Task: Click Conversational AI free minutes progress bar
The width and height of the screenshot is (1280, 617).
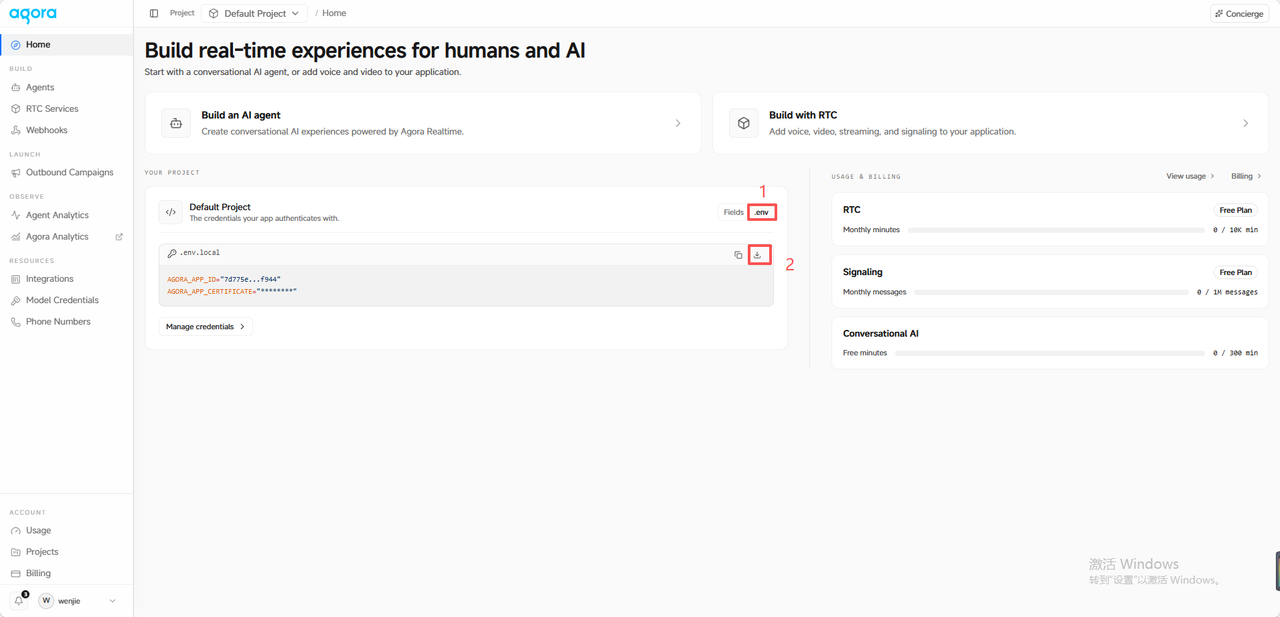Action: click(x=1050, y=353)
